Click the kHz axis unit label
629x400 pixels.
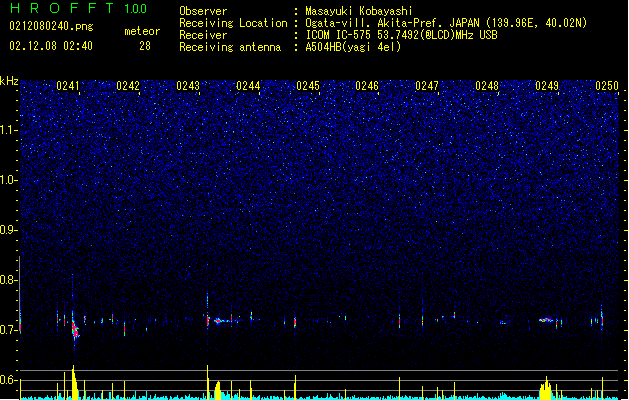pyautogui.click(x=9, y=81)
